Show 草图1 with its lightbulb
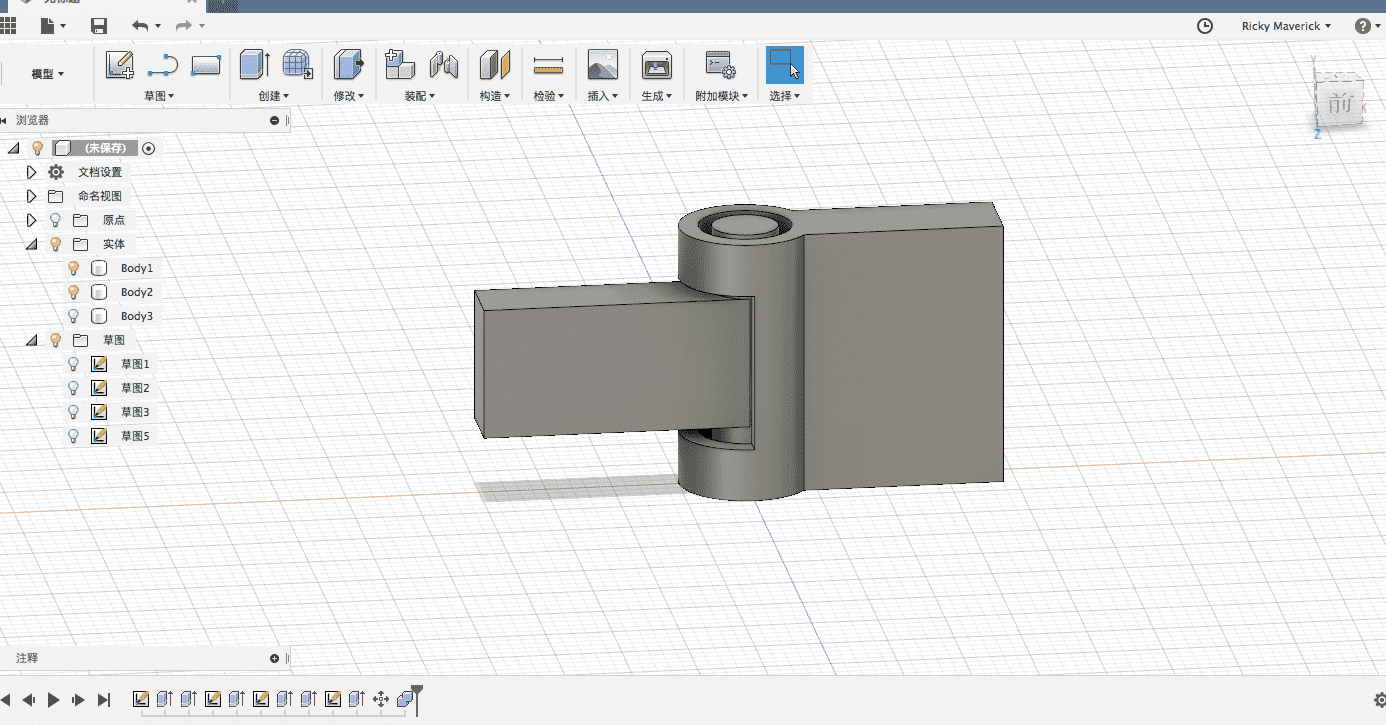 [73, 364]
